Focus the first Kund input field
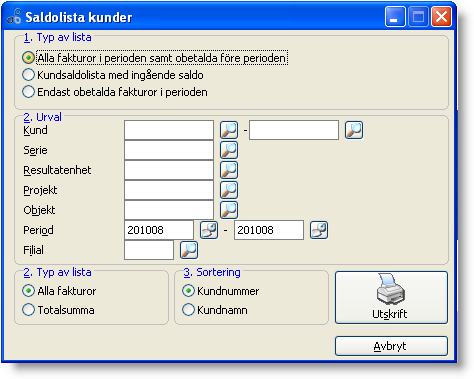Viewport: 474px width, 379px height. (x=169, y=130)
